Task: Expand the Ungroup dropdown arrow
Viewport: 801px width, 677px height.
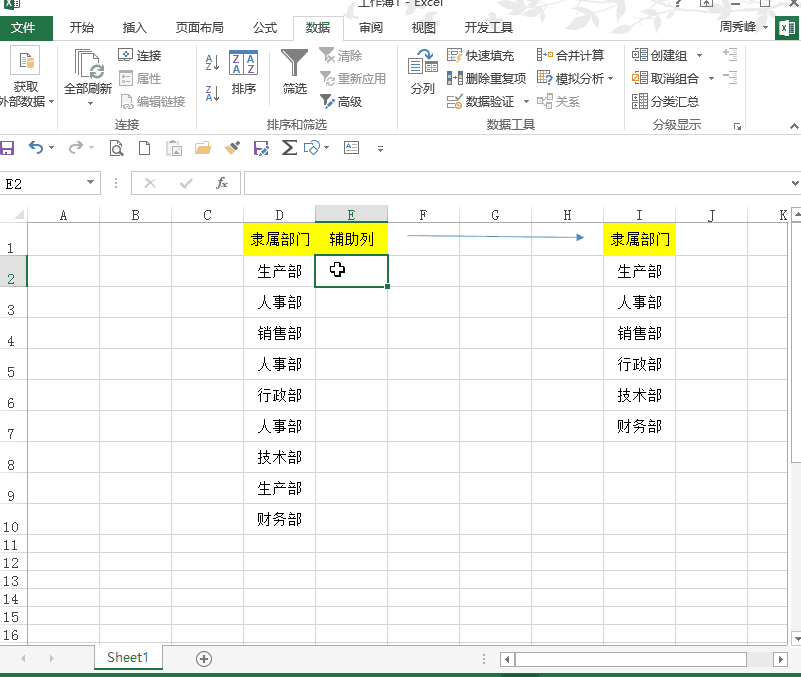Action: pyautogui.click(x=711, y=79)
